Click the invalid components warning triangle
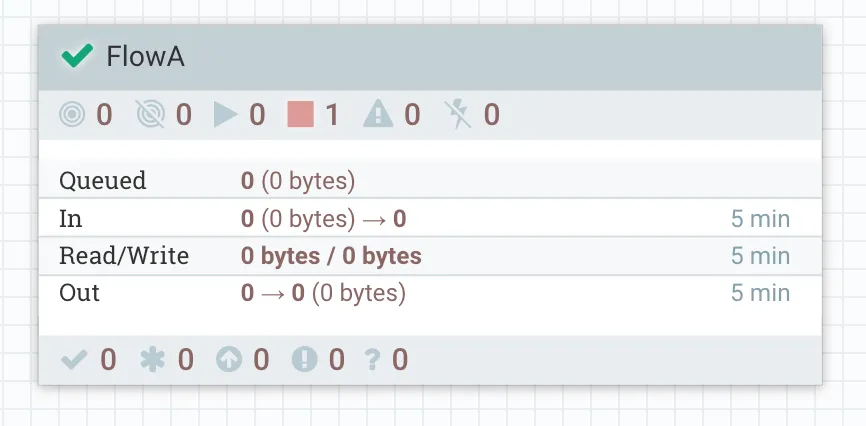The image size is (866, 426). tap(377, 115)
